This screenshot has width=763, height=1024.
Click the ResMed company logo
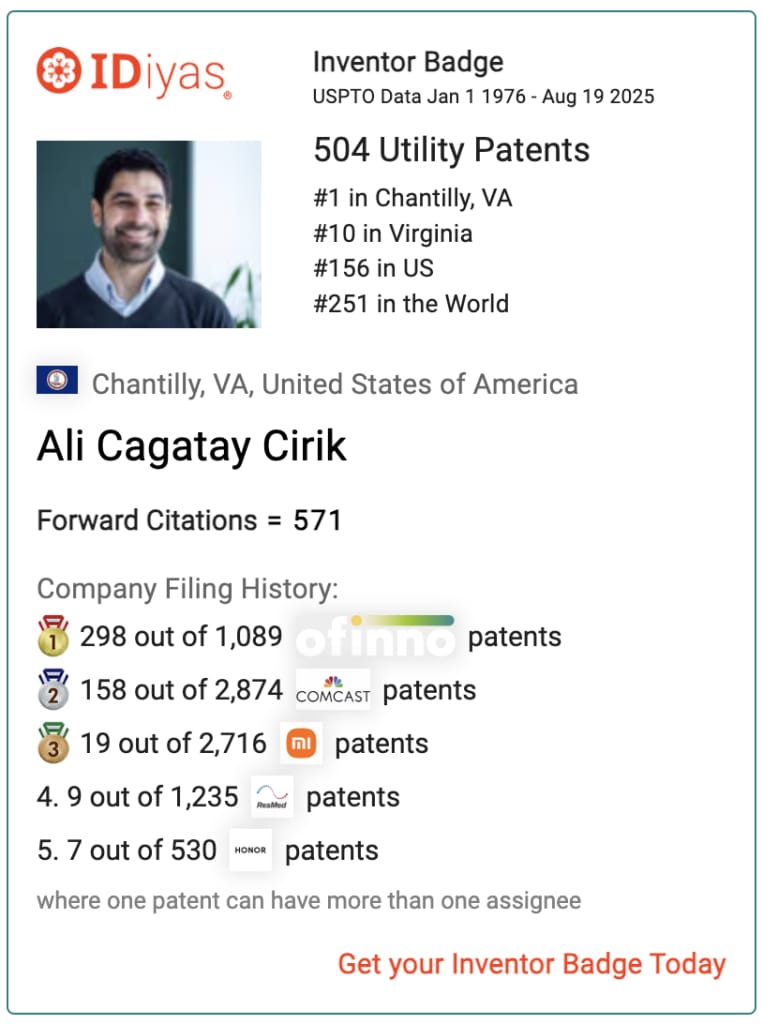272,797
